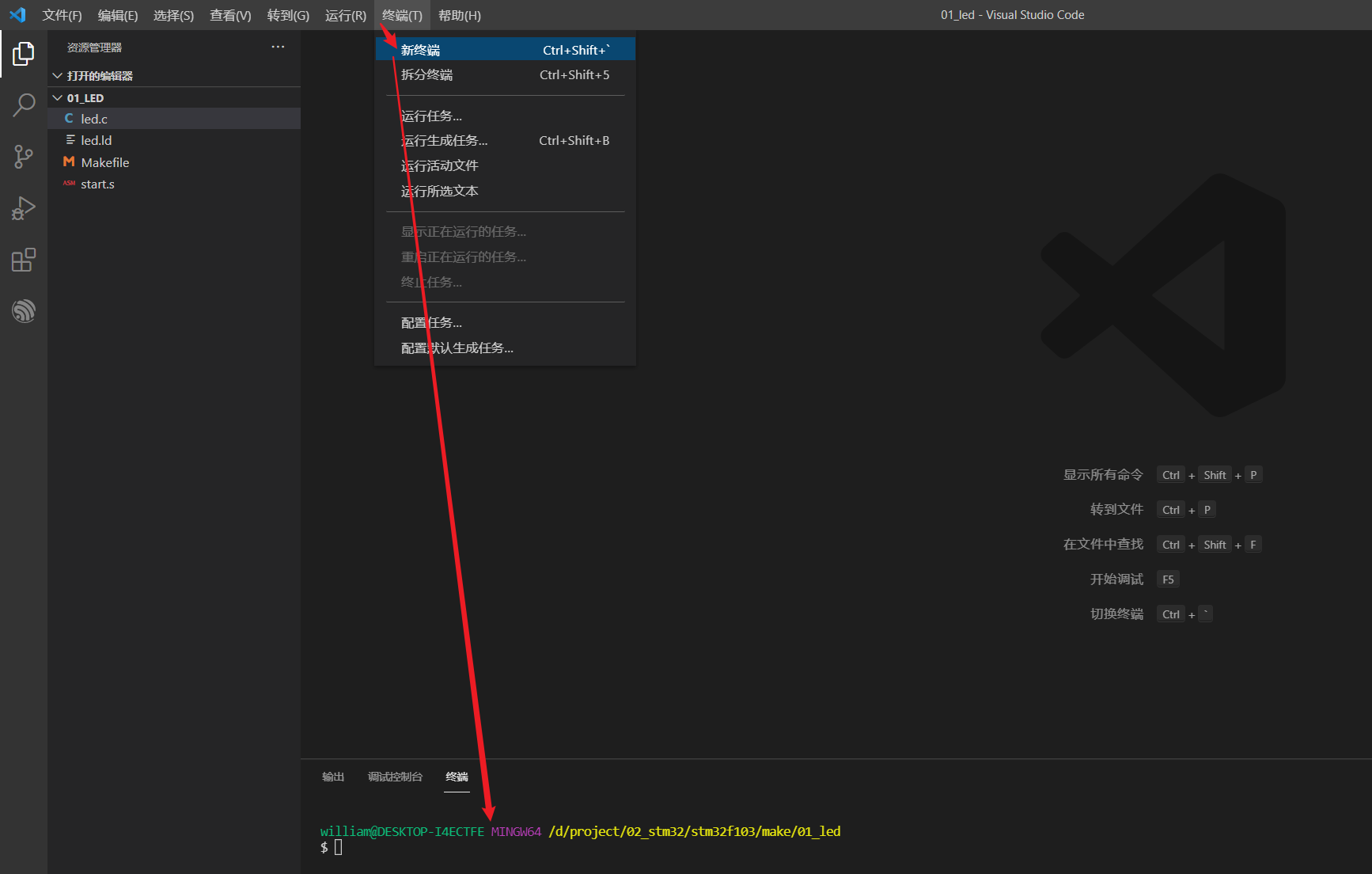The width and height of the screenshot is (1372, 874).
Task: Choose 运行所选文本 menu entry
Action: 505,191
